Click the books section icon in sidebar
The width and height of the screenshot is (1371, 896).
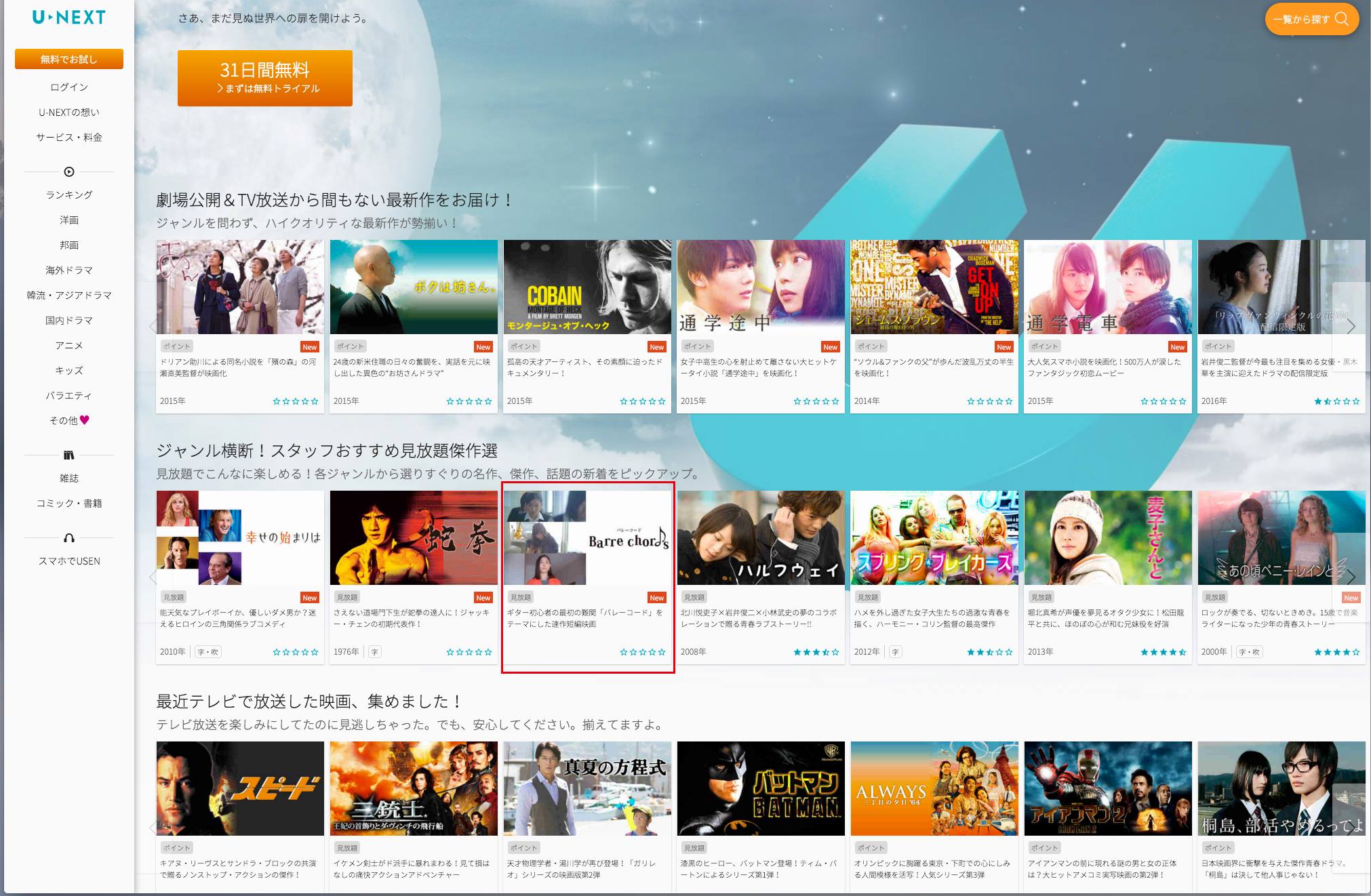coord(69,455)
